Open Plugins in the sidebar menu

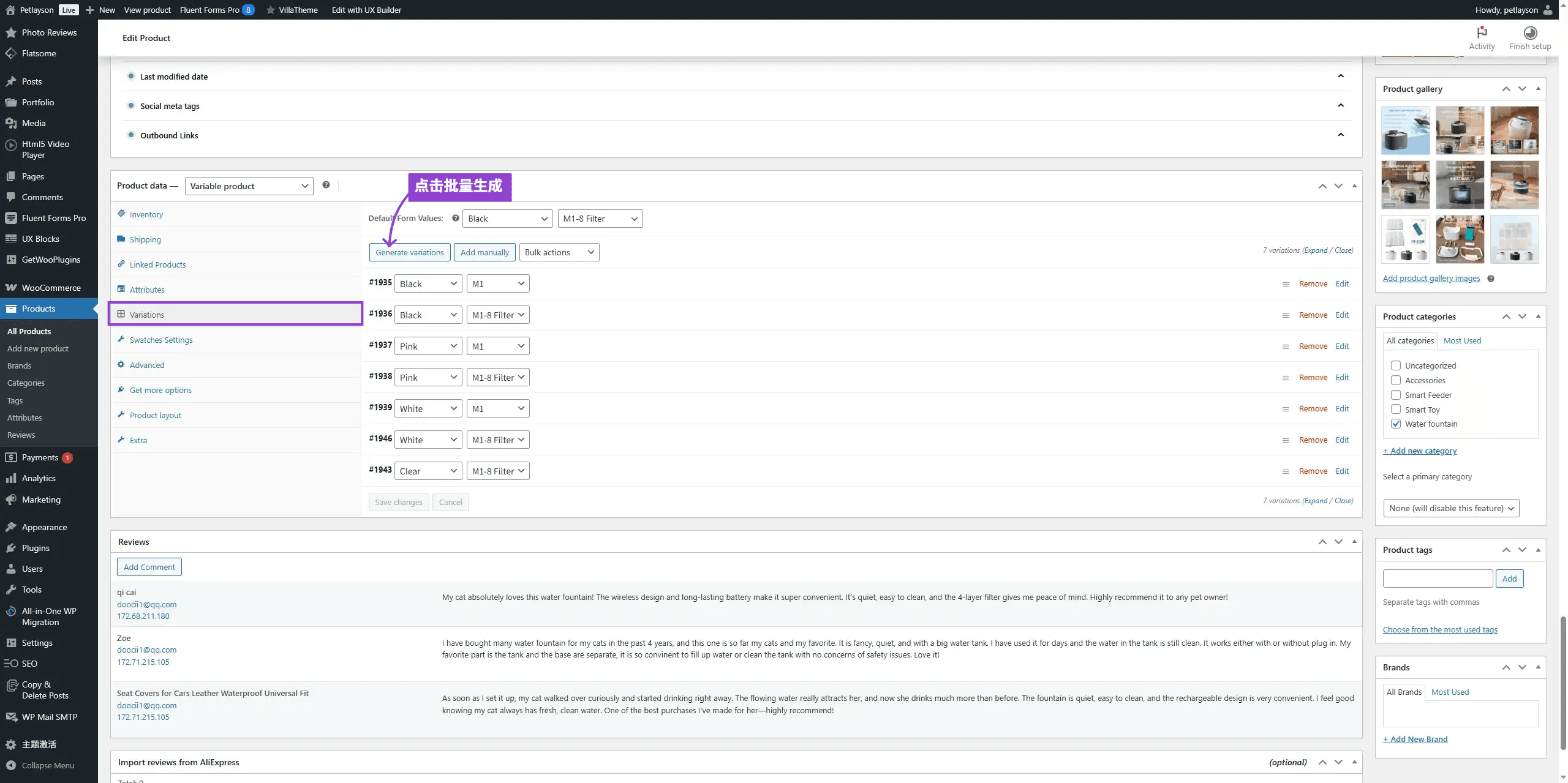click(x=36, y=548)
